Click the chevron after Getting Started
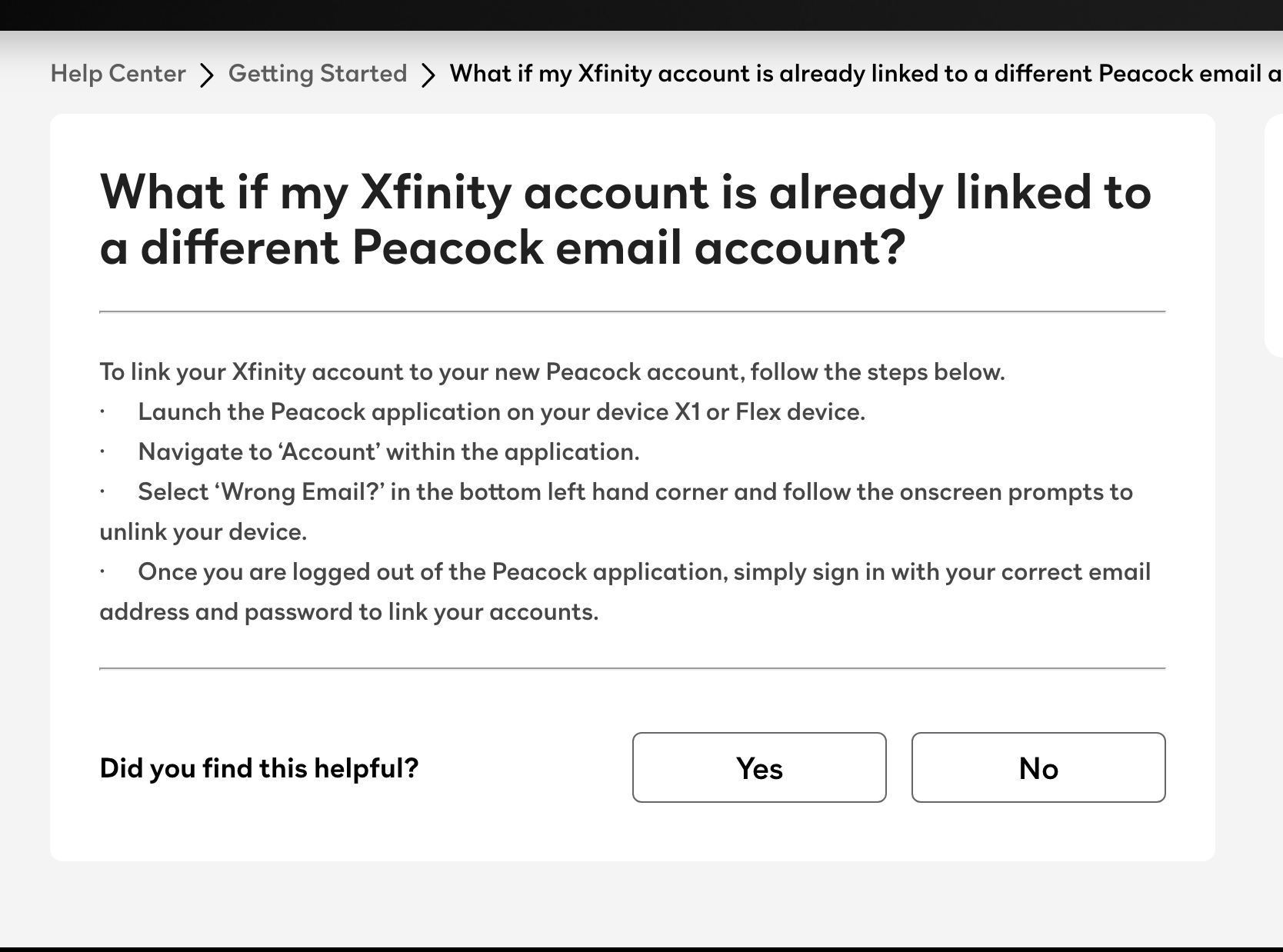The width and height of the screenshot is (1283, 952). pyautogui.click(x=428, y=75)
